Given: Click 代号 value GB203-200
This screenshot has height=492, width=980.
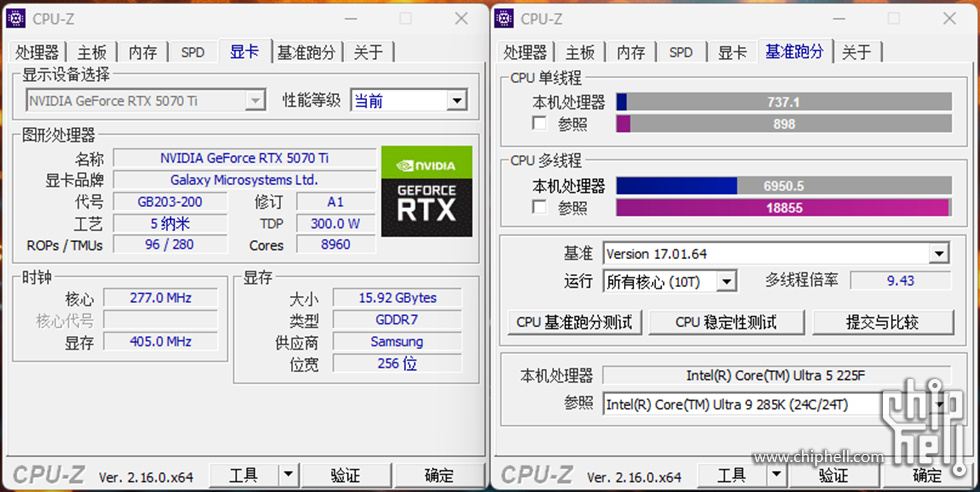Looking at the screenshot, I should [170, 202].
